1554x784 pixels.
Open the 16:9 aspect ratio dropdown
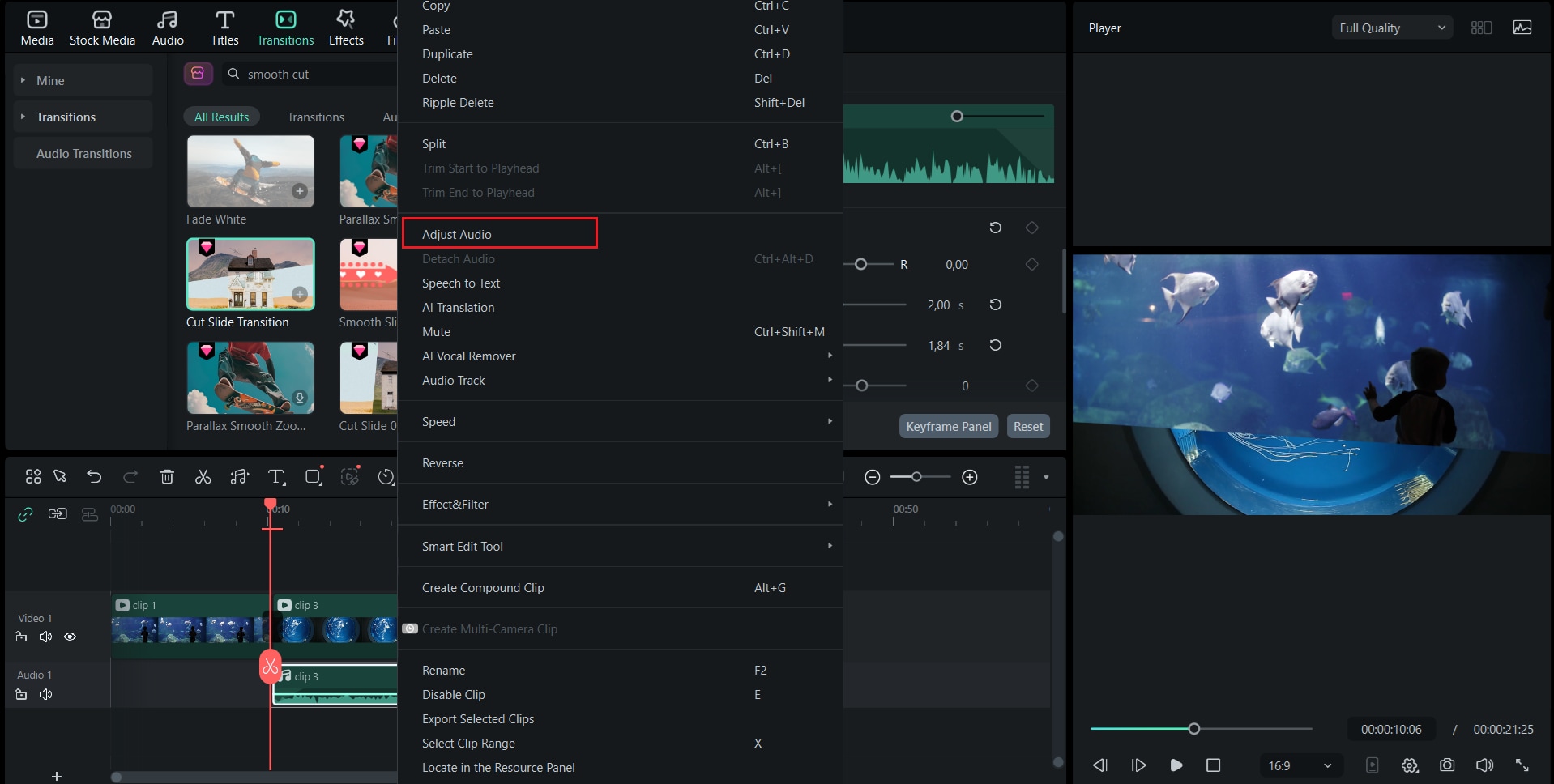(x=1300, y=765)
